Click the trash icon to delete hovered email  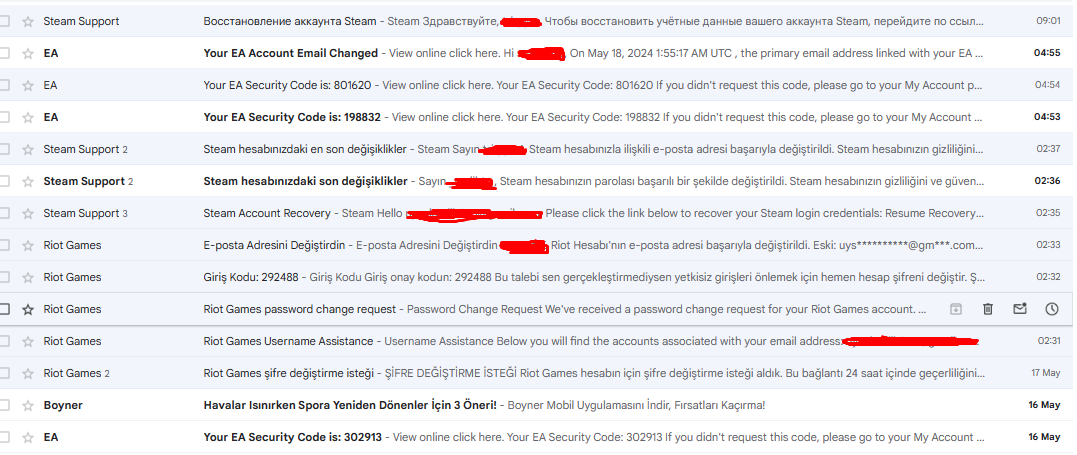[x=988, y=309]
